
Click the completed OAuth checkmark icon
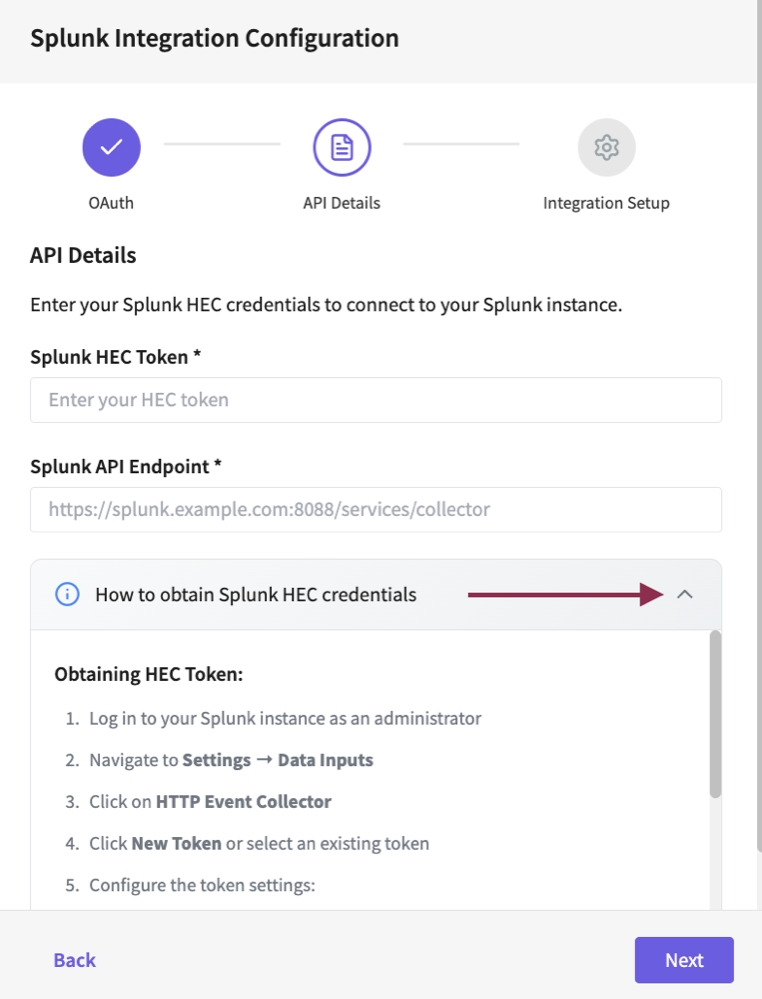(x=111, y=147)
